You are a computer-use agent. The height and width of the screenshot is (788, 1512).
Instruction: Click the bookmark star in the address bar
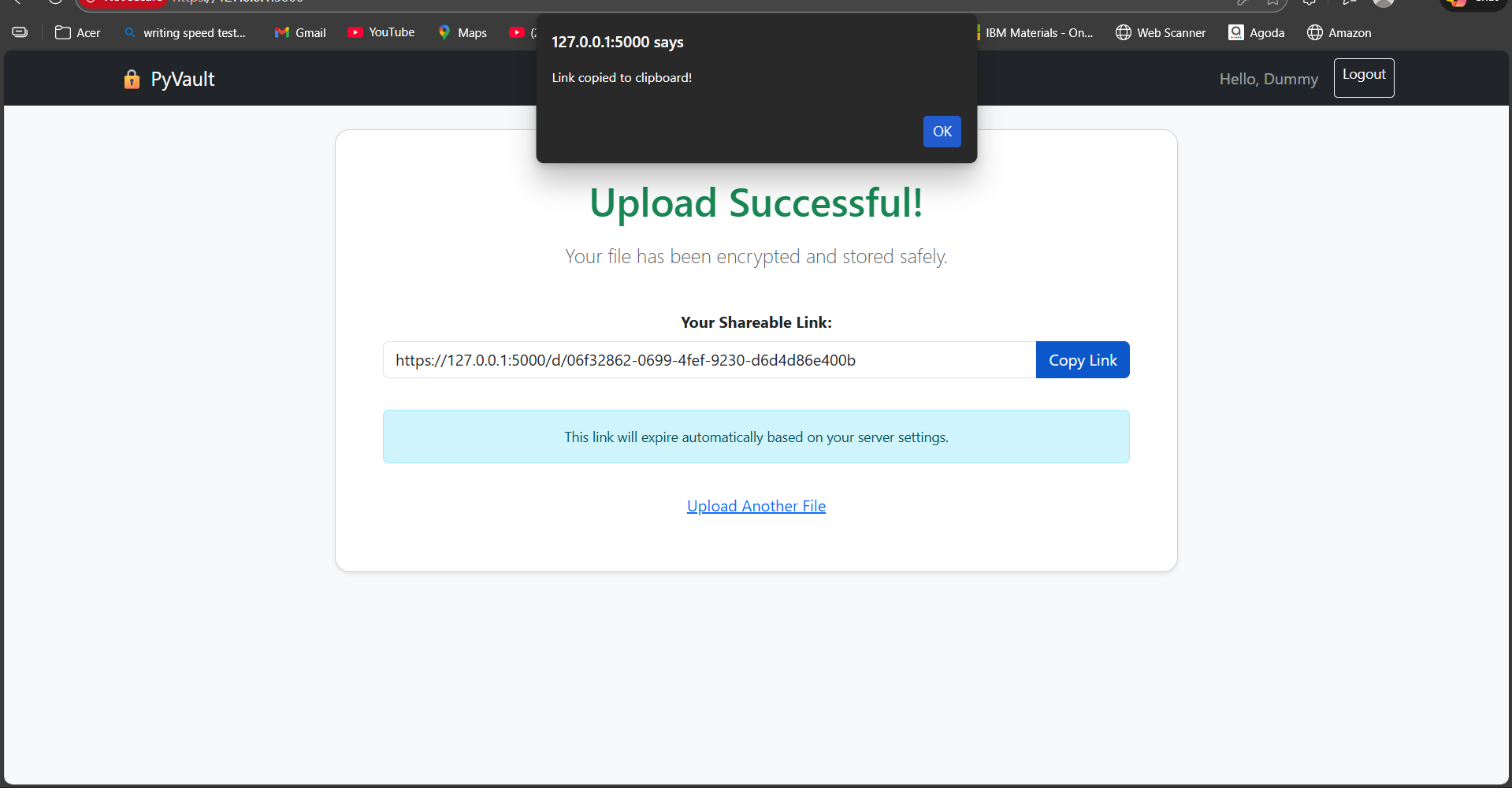coord(1272,2)
